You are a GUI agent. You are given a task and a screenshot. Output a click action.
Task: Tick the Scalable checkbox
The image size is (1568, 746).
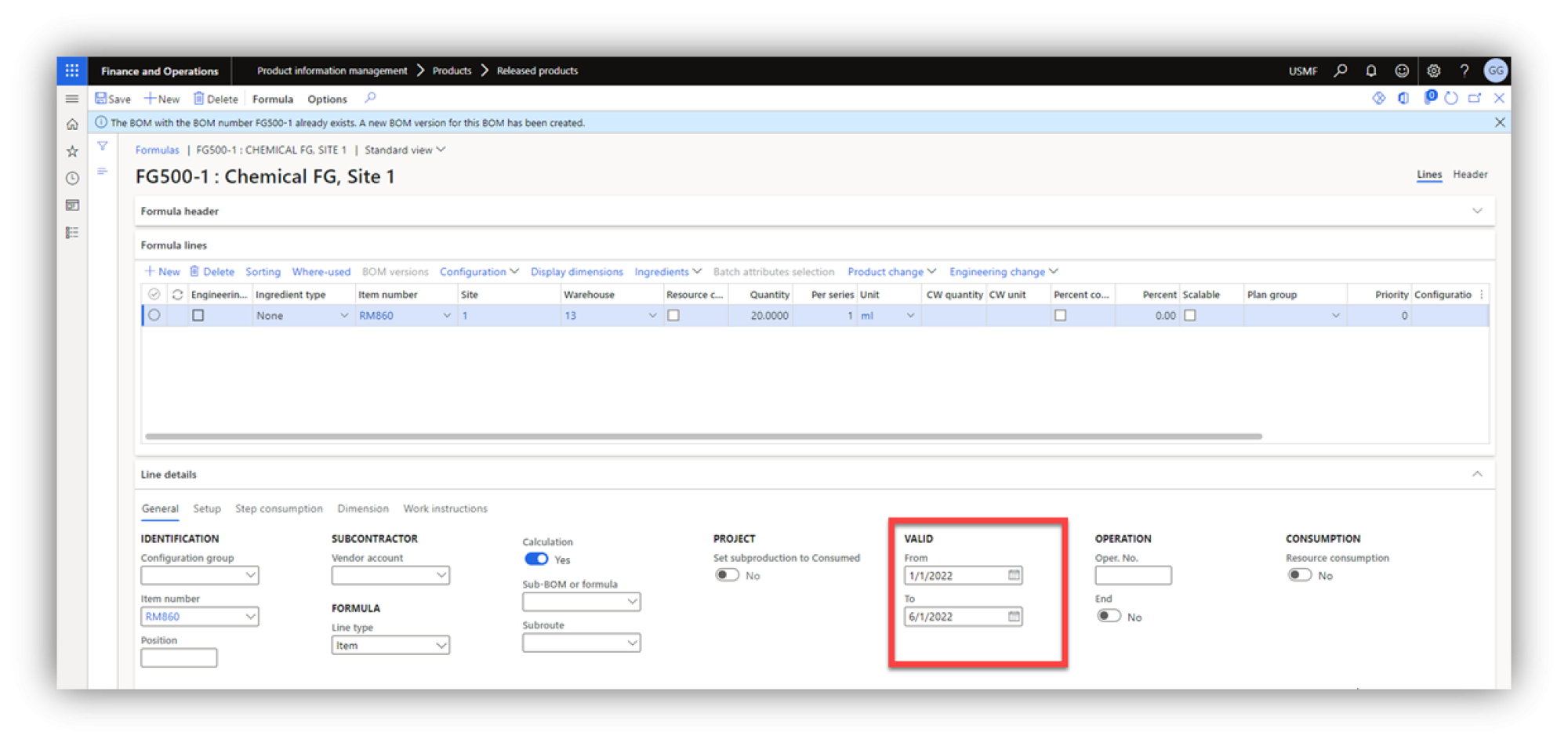(1190, 316)
